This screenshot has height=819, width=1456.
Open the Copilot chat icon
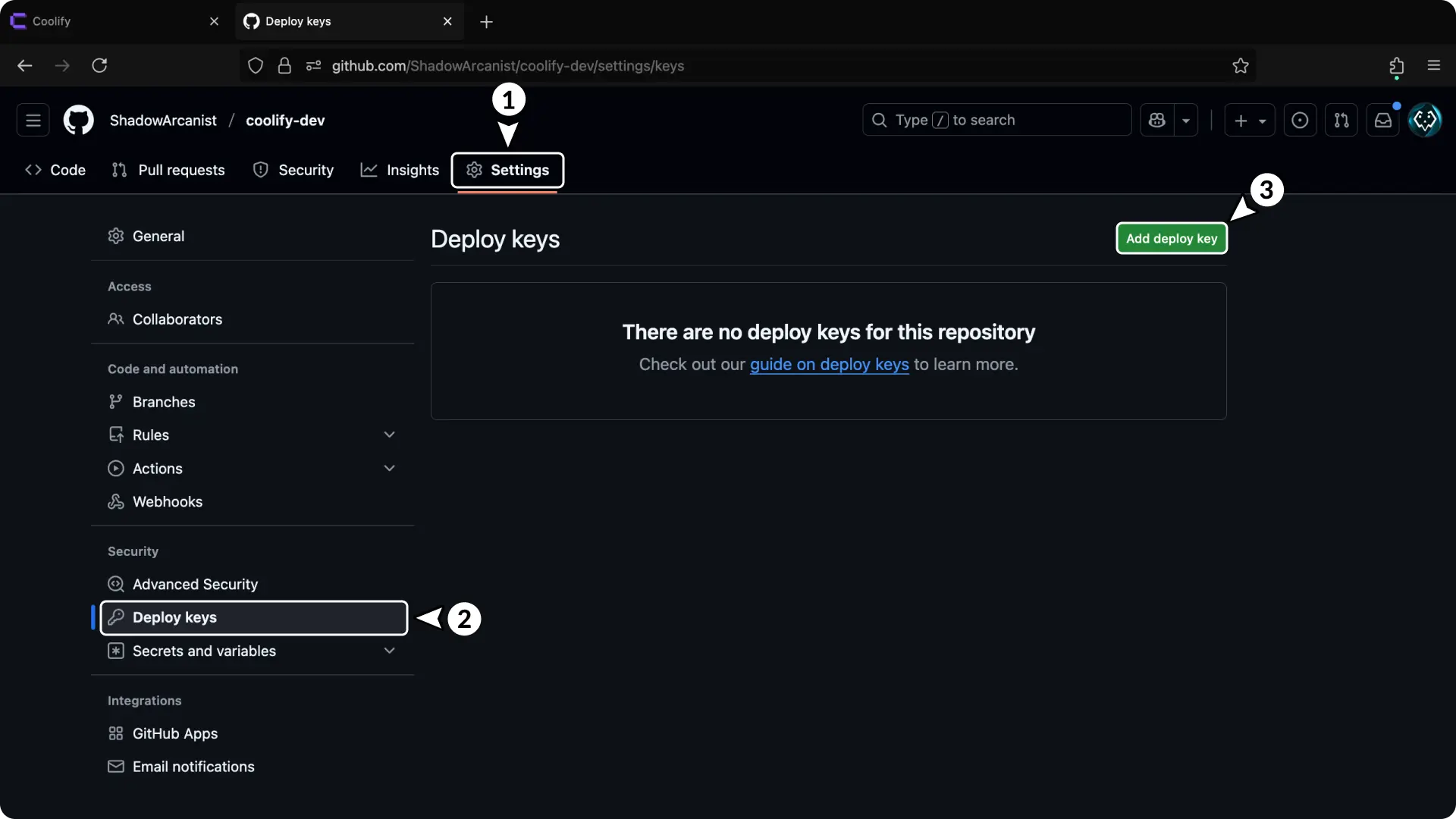(1156, 121)
